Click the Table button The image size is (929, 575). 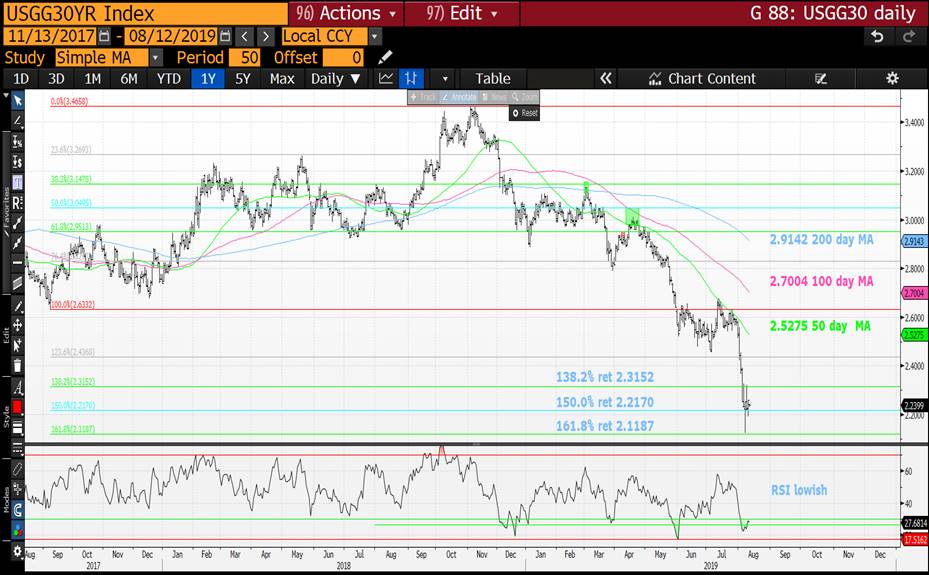tap(492, 78)
